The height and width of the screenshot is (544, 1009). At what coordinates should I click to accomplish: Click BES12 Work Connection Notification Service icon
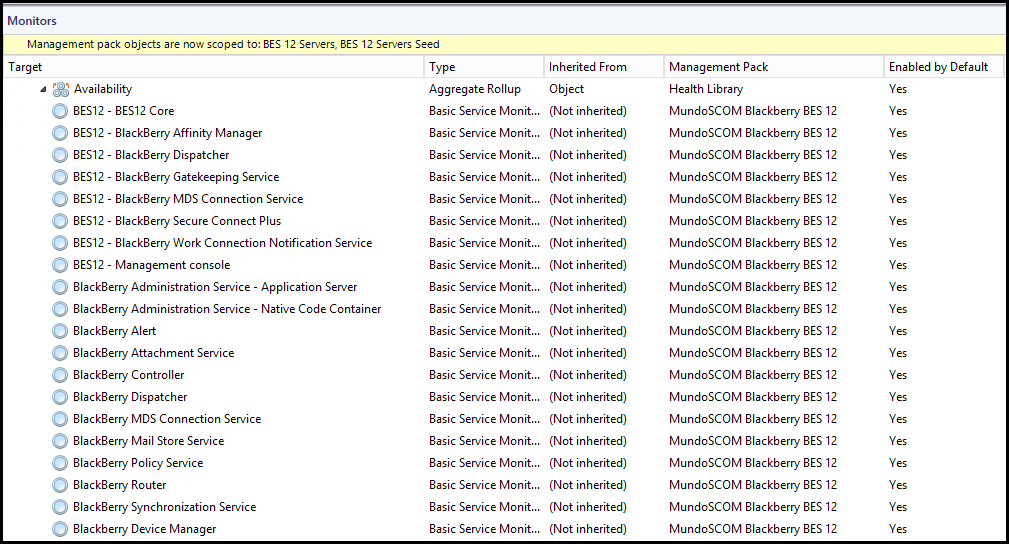60,243
